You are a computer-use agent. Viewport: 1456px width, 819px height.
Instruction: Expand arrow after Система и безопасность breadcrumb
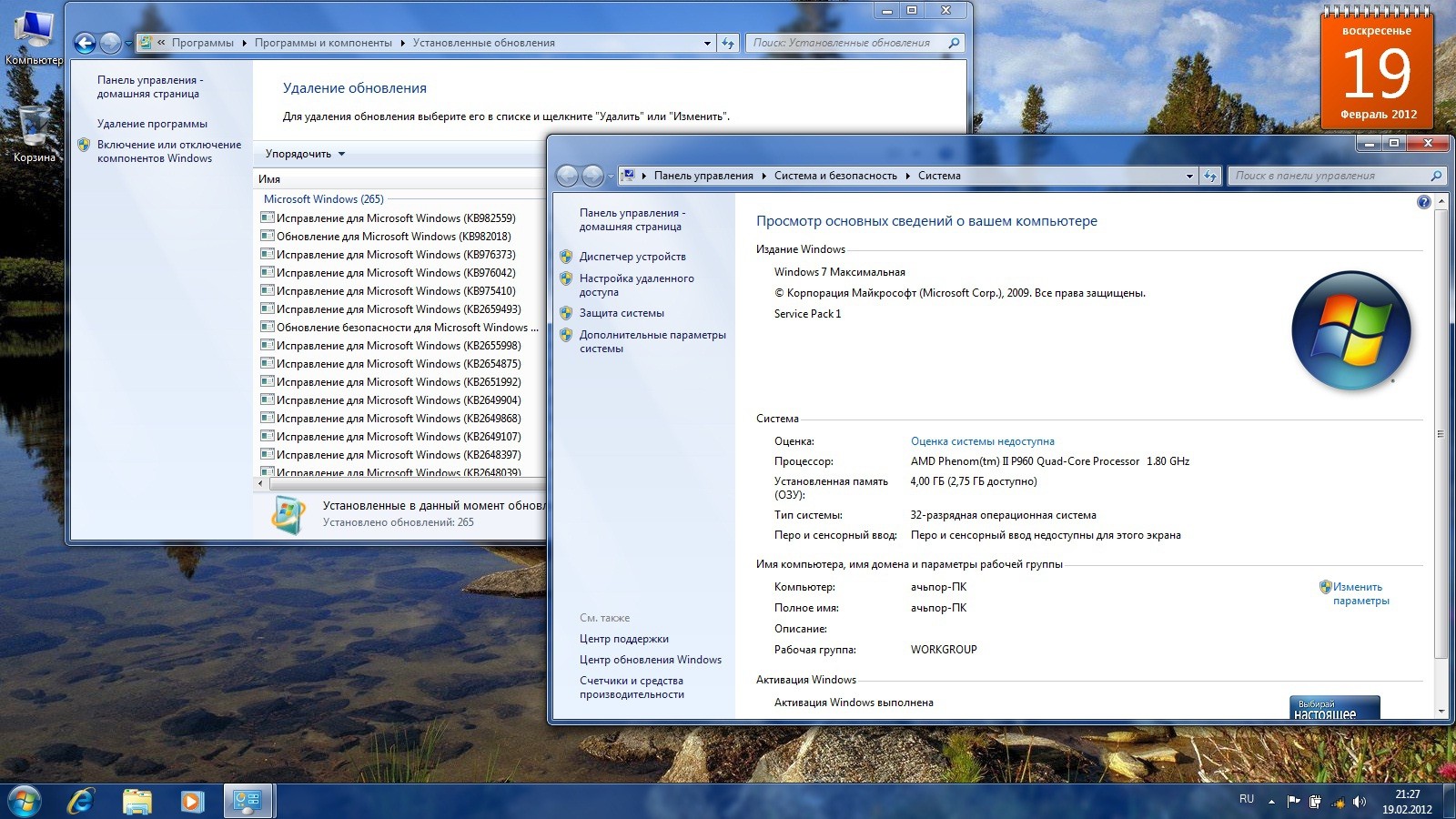[x=907, y=176]
